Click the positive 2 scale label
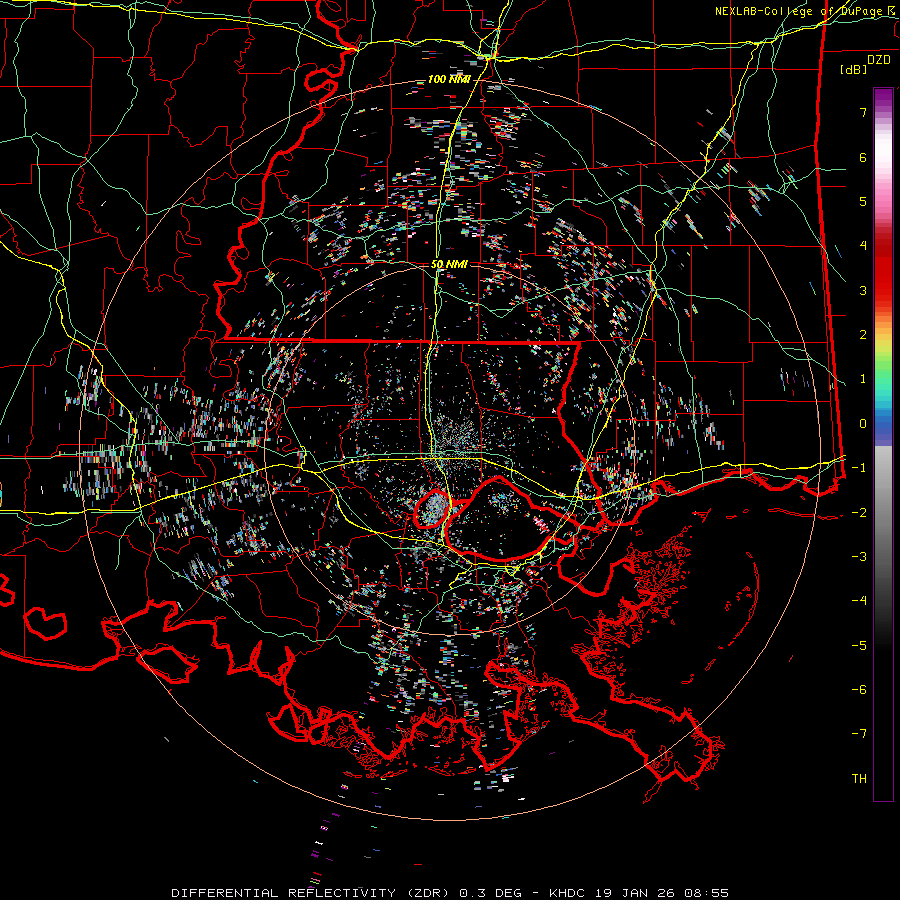900x900 pixels. (x=863, y=334)
